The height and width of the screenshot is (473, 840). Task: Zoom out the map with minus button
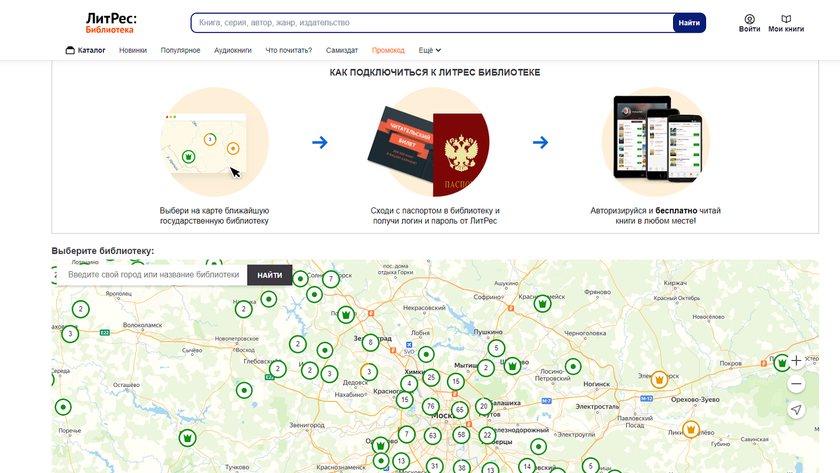pyautogui.click(x=796, y=384)
